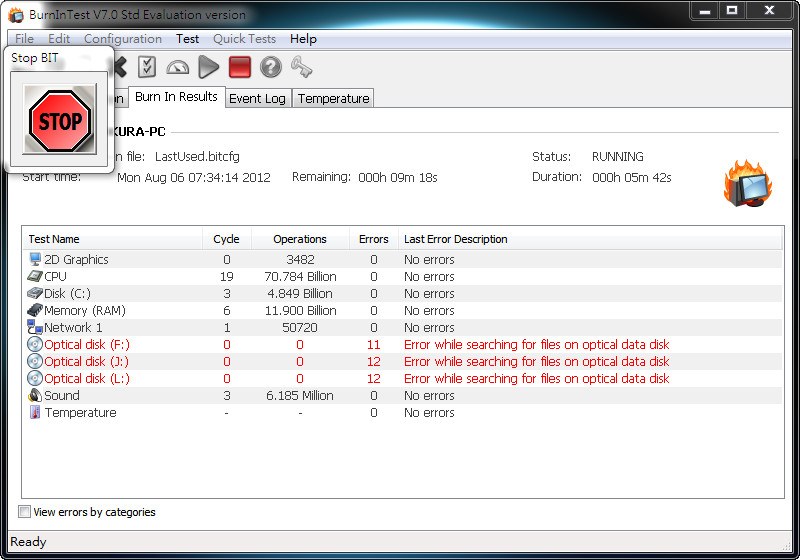
Task: Click the 50720 operations value
Action: tap(300, 327)
